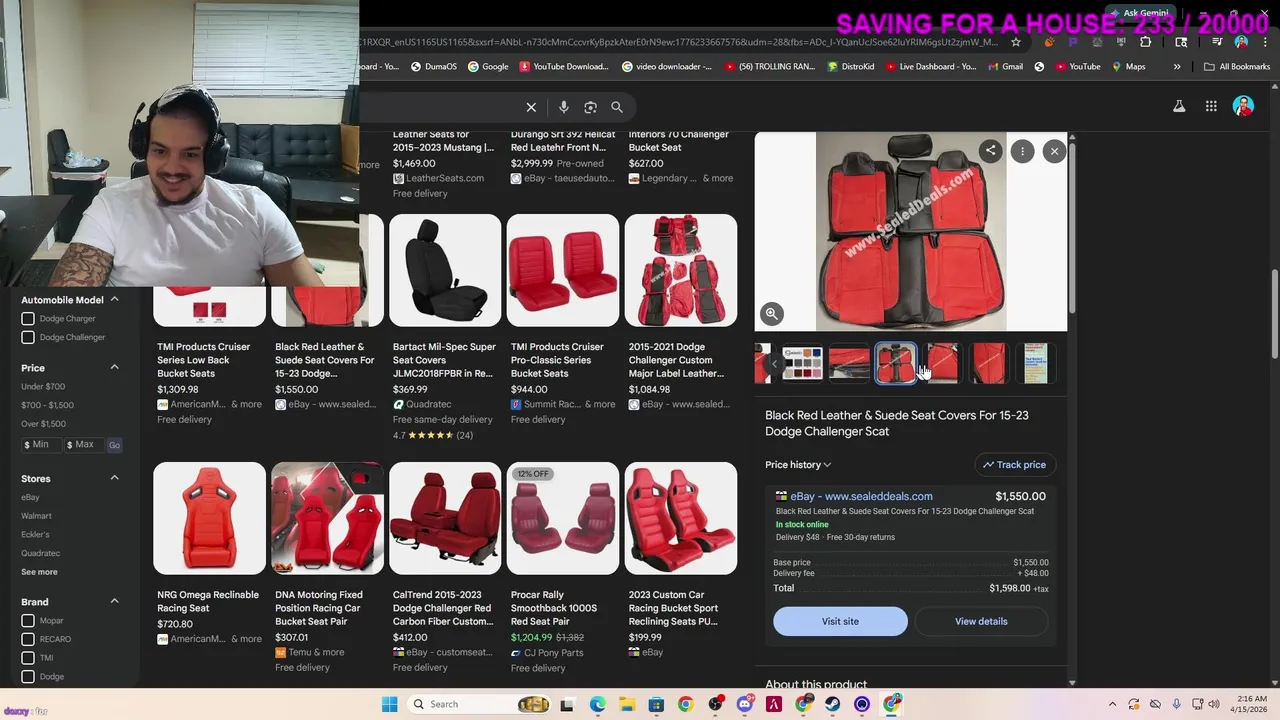
Task: Open Microsoft Store from taskbar
Action: 656,704
